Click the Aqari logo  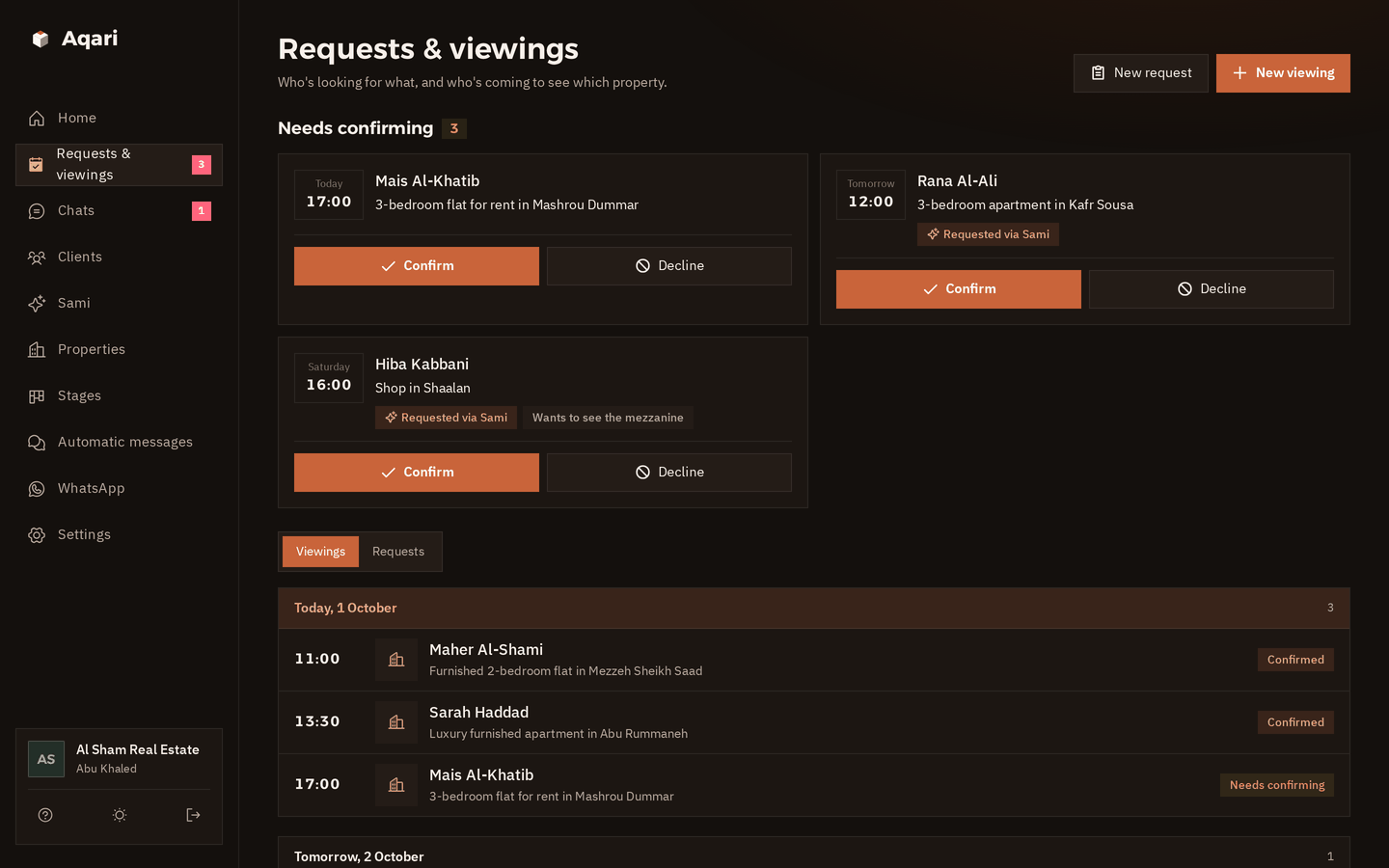point(74,39)
